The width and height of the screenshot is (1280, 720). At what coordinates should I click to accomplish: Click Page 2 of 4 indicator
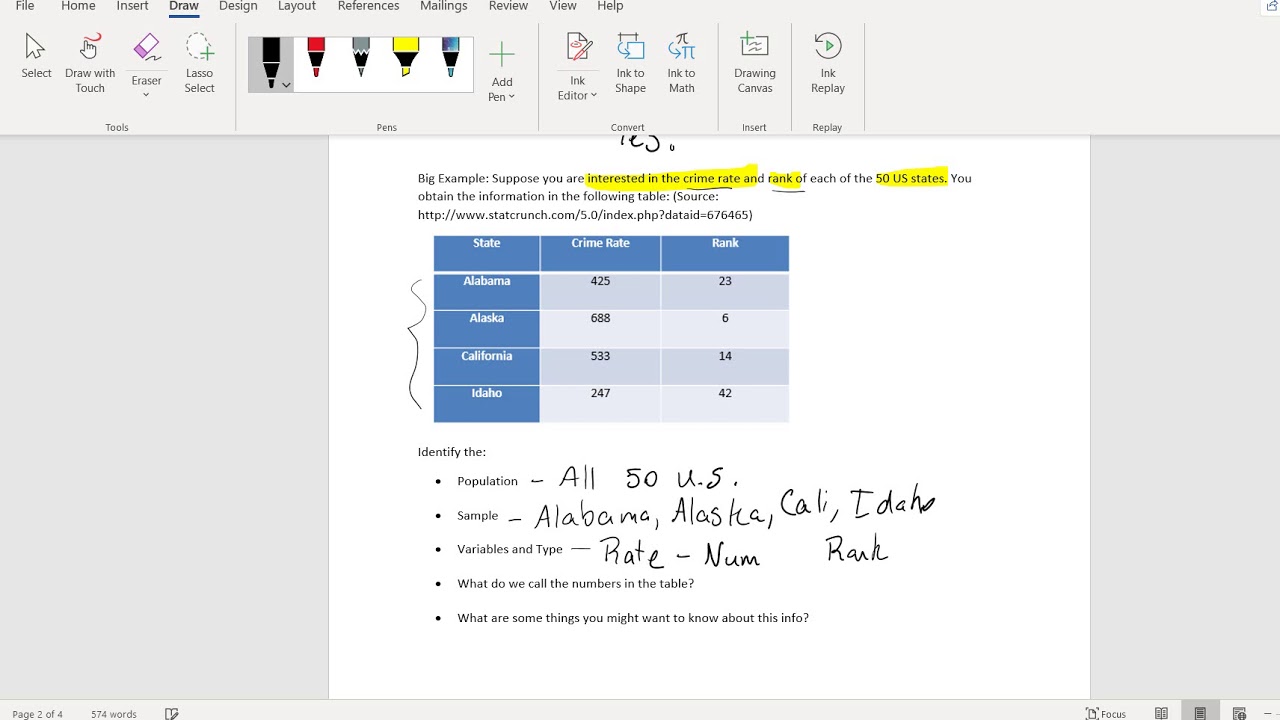pyautogui.click(x=37, y=714)
